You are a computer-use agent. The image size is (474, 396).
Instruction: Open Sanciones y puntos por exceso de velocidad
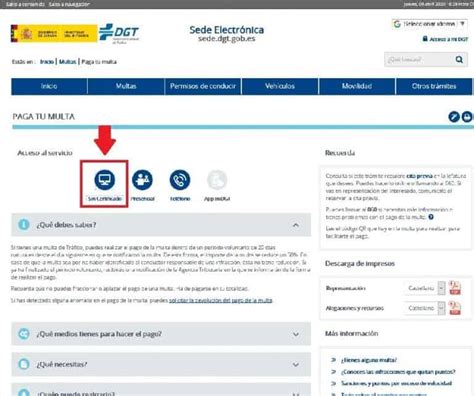point(396,383)
